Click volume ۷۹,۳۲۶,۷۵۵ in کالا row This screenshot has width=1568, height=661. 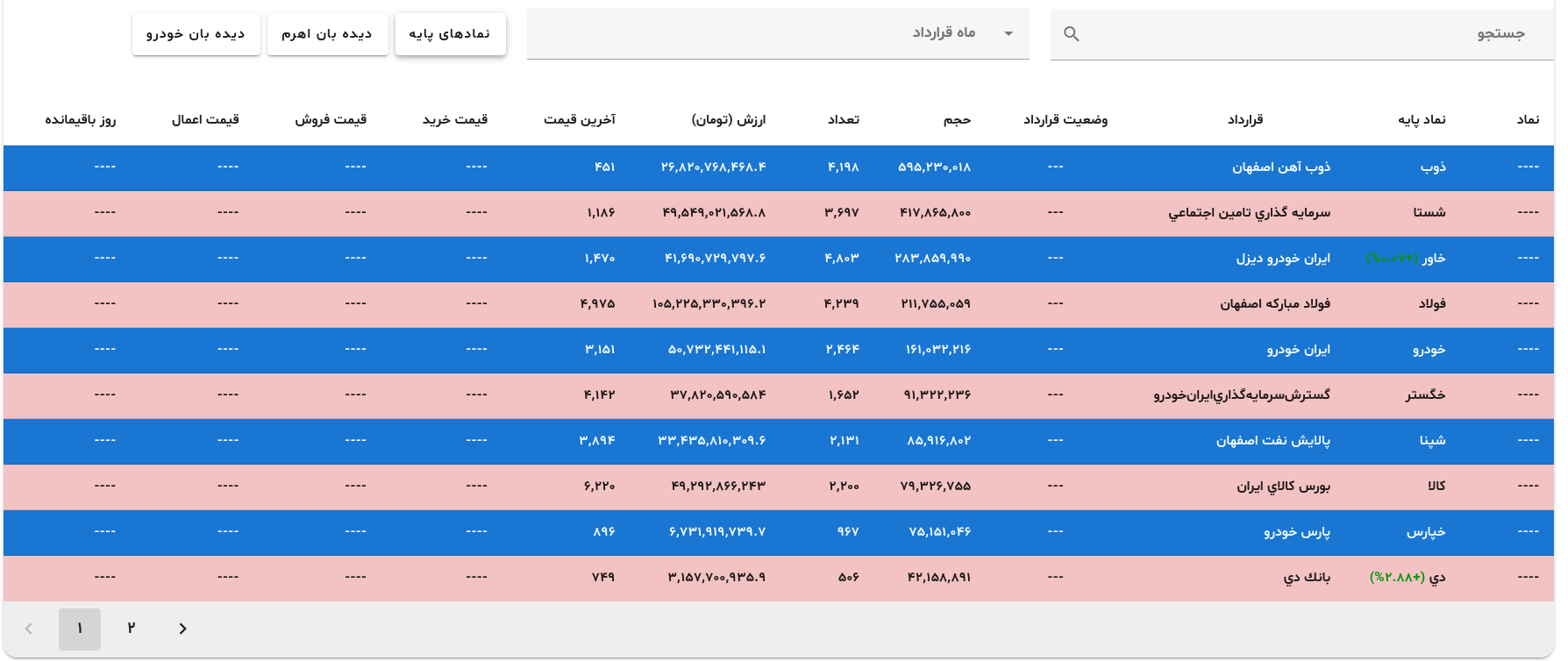(936, 487)
